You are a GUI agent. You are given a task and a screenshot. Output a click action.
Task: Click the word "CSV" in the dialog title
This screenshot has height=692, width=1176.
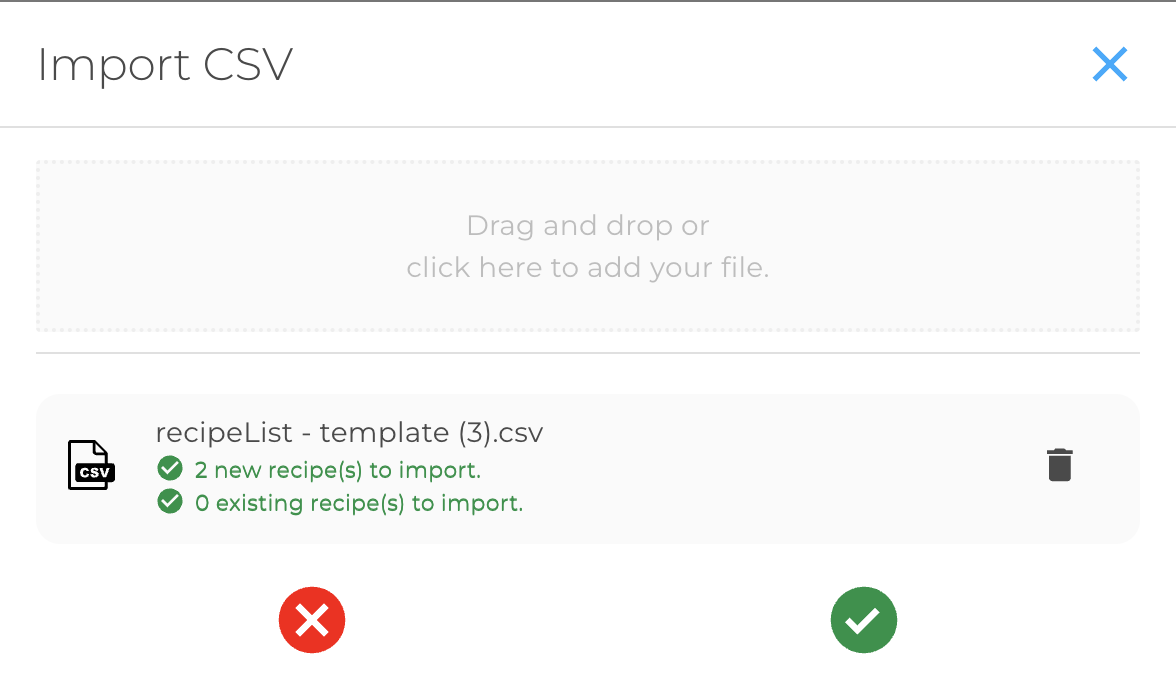248,65
